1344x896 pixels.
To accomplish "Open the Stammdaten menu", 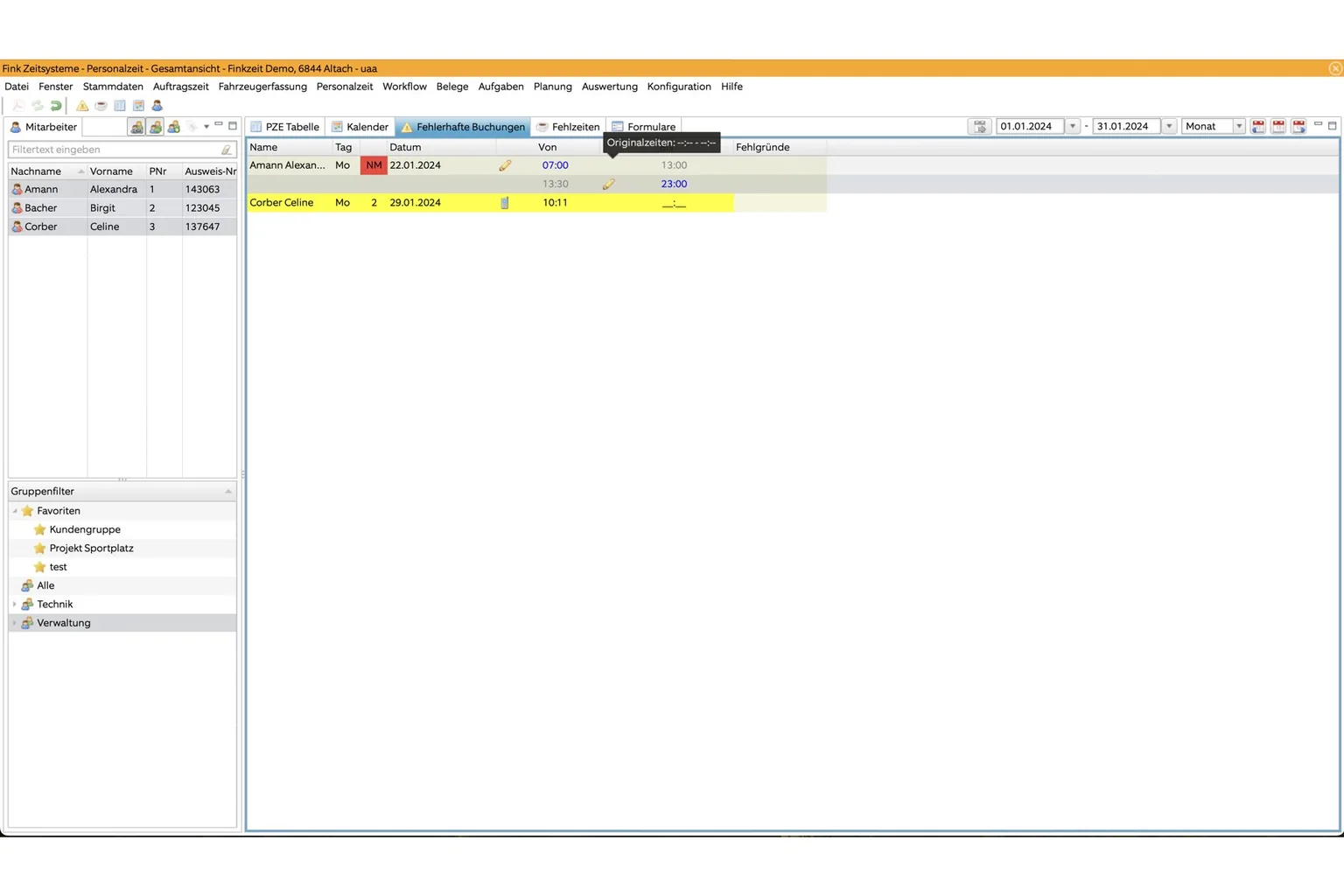I will click(x=113, y=87).
